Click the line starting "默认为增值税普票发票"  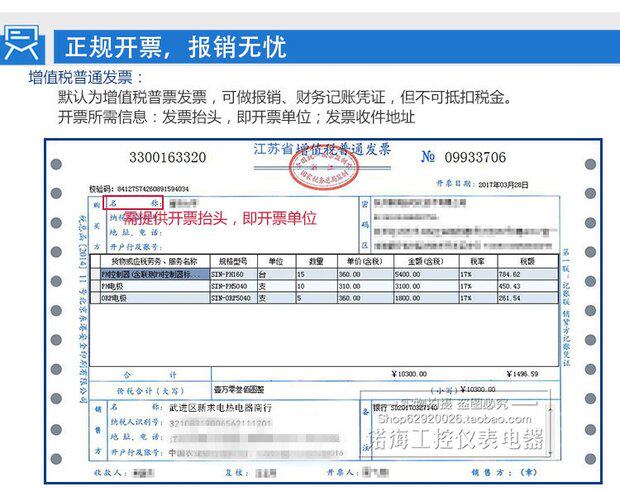[285, 97]
